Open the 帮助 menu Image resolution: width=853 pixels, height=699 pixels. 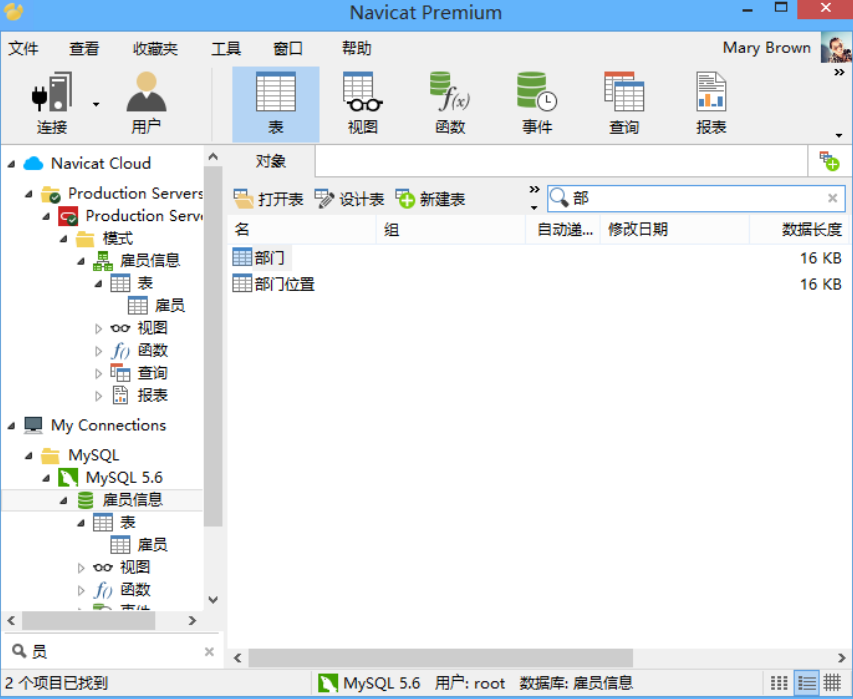[x=356, y=48]
